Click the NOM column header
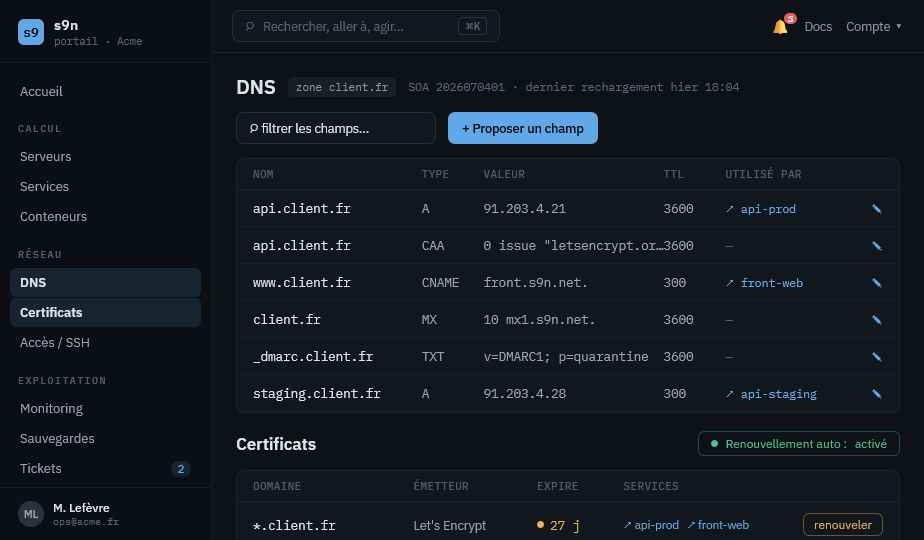Viewport: 924px width, 540px height. click(x=263, y=174)
